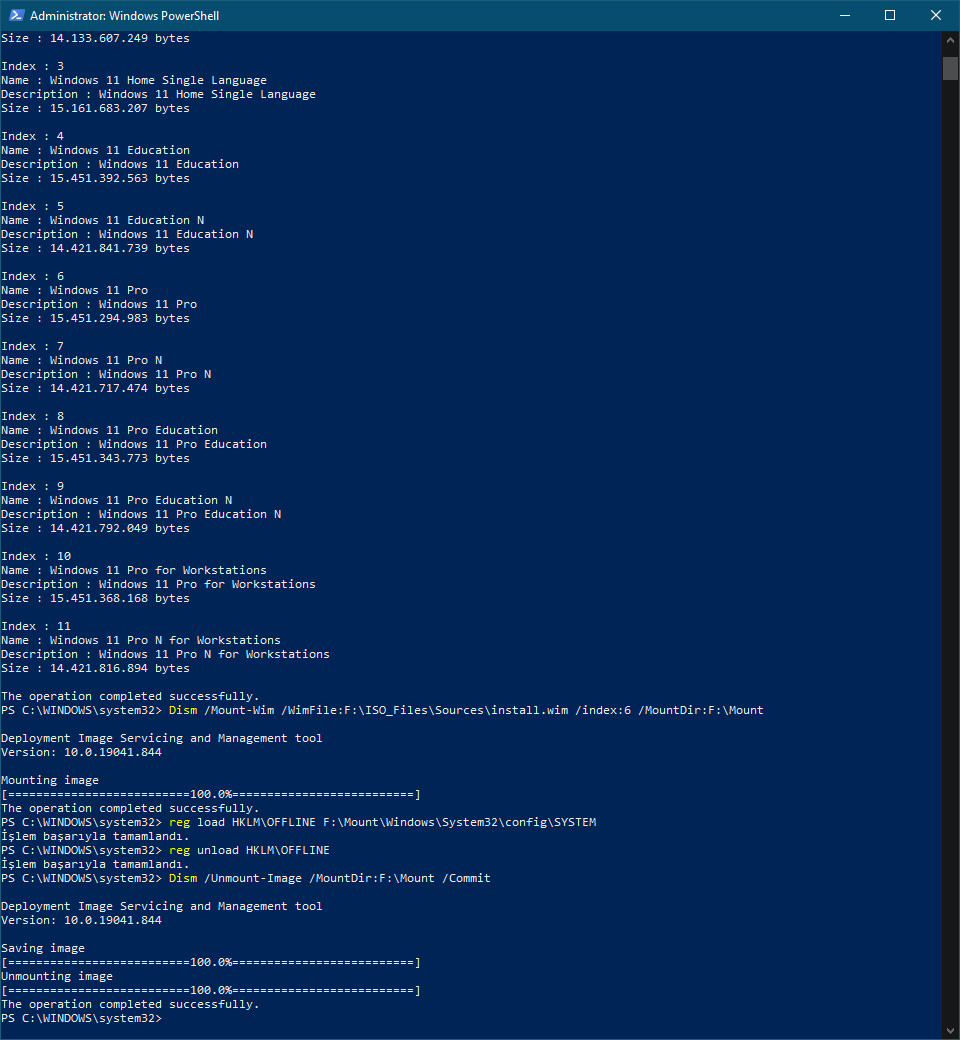Click the Dism /Mount-Wim command line

382,710
